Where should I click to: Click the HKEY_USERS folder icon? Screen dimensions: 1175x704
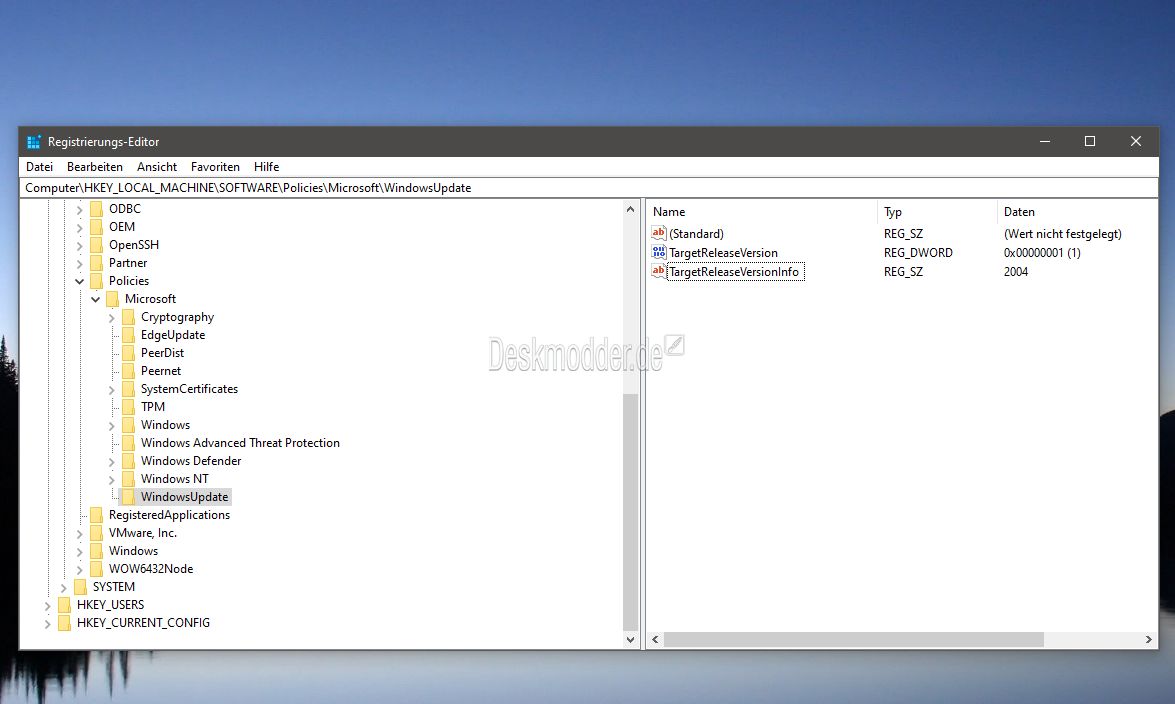click(64, 605)
